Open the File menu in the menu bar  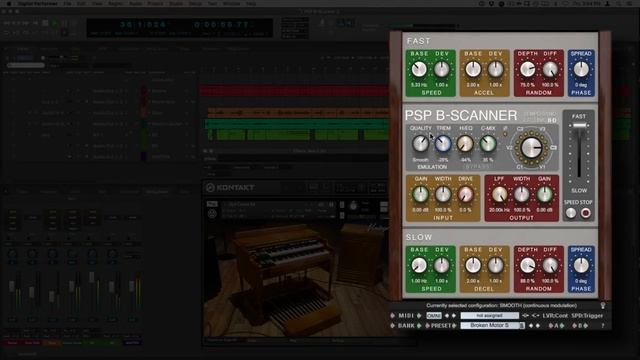pyautogui.click(x=68, y=4)
